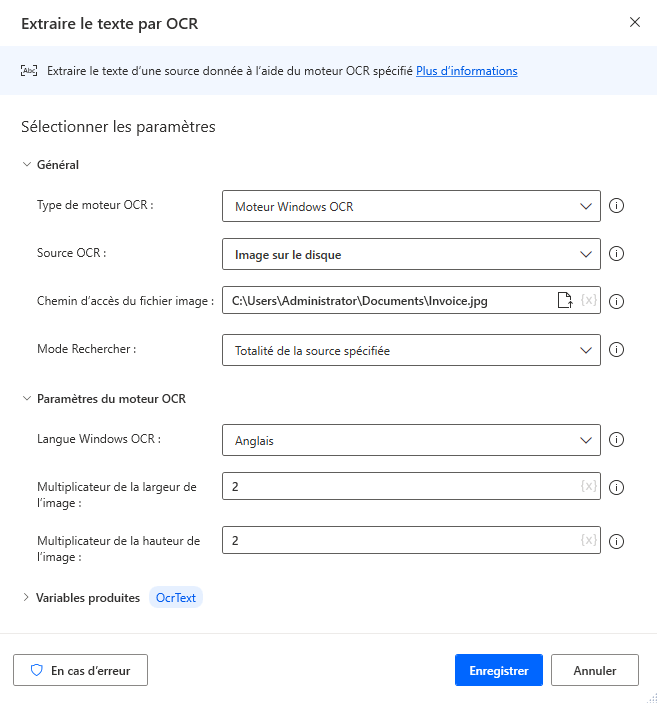Click info icon next to Mode Rechercher

pyautogui.click(x=617, y=350)
